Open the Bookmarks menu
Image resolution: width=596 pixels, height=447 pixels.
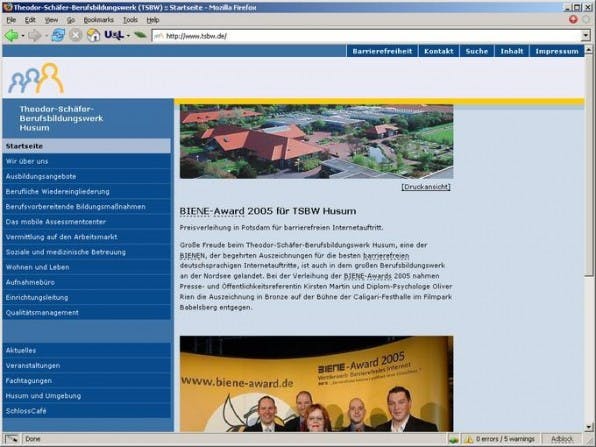[x=98, y=20]
